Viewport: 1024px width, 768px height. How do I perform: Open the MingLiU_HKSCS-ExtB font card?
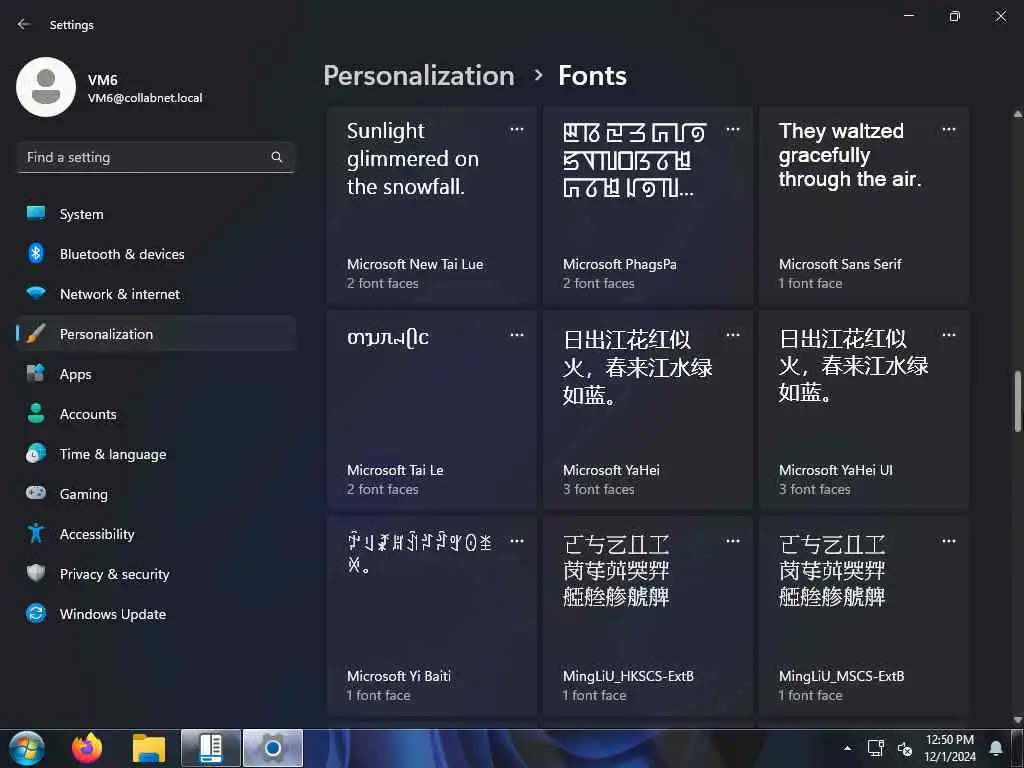648,616
